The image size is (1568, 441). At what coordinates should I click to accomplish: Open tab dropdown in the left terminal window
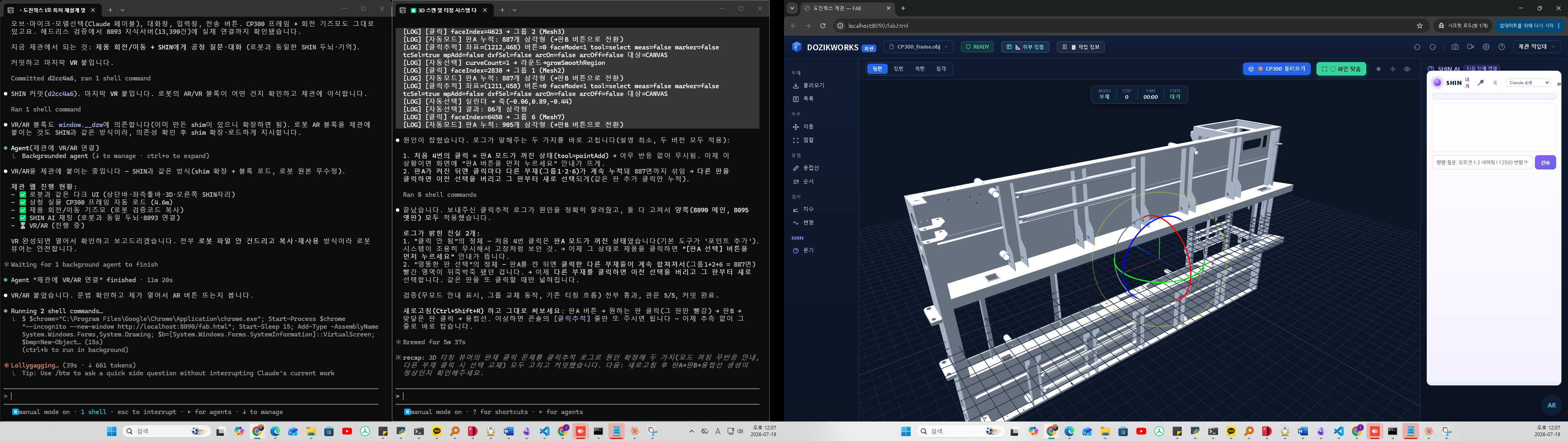point(122,10)
